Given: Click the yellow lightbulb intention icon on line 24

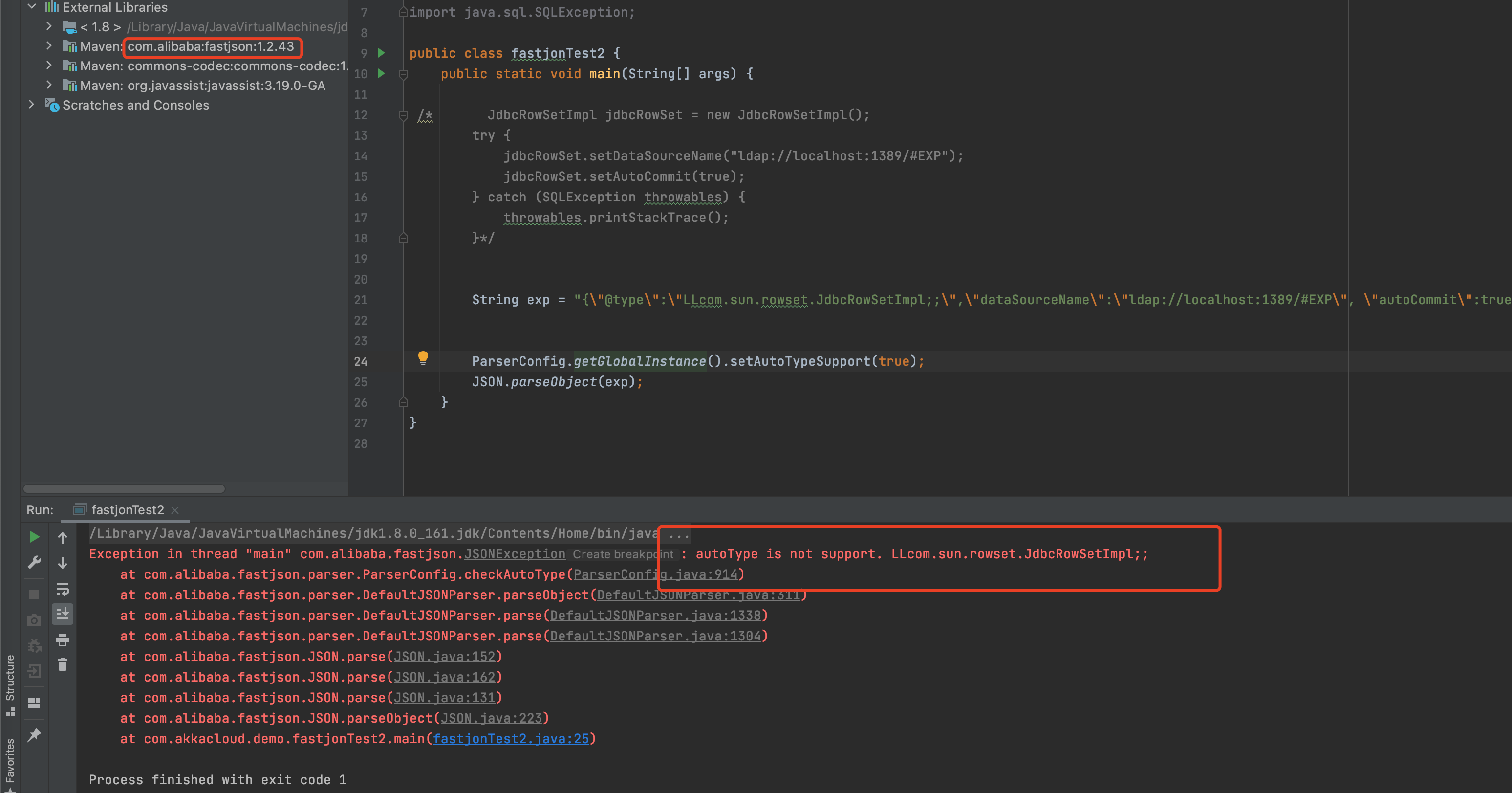Looking at the screenshot, I should pyautogui.click(x=423, y=358).
